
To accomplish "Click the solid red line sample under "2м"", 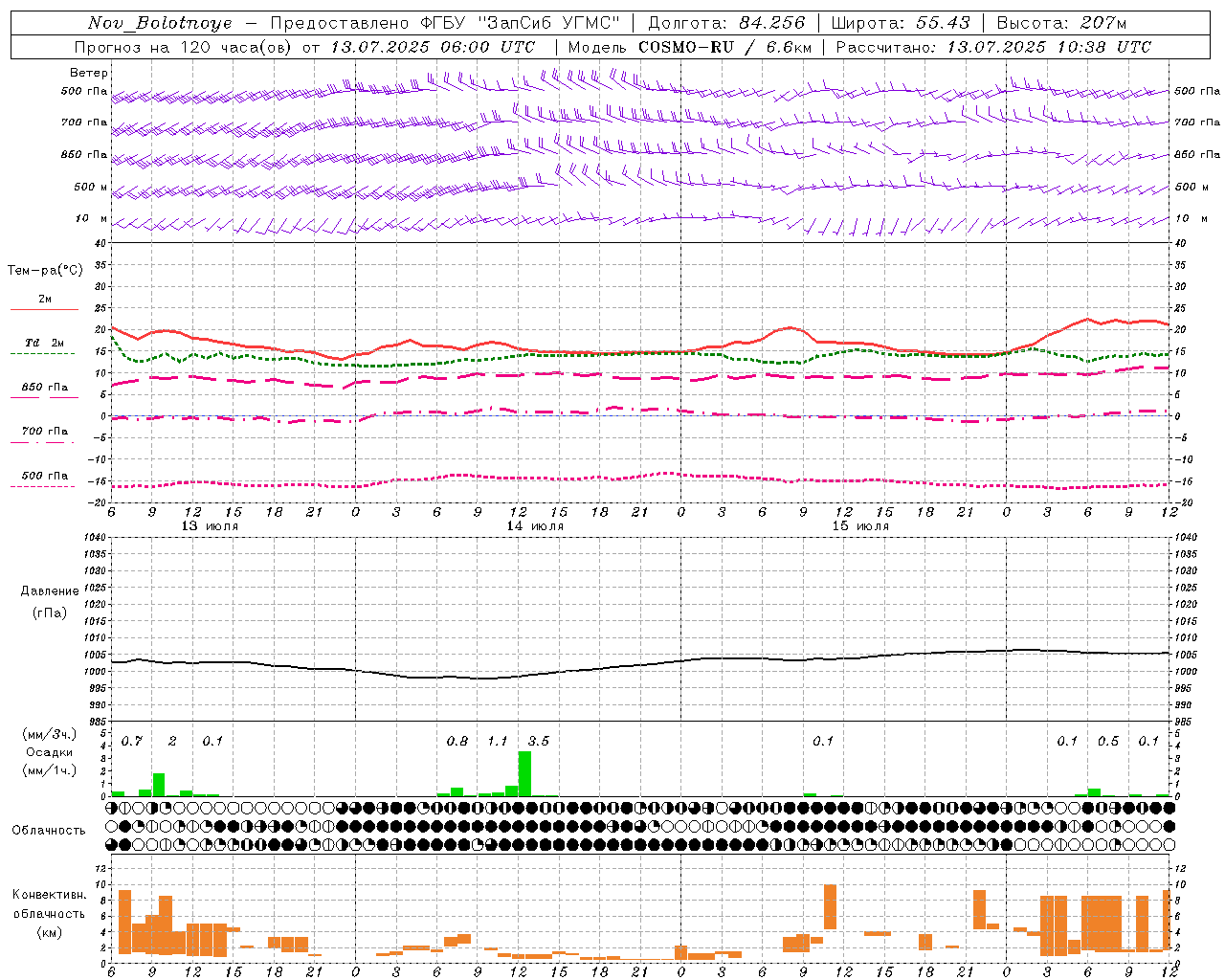I will 44,309.
